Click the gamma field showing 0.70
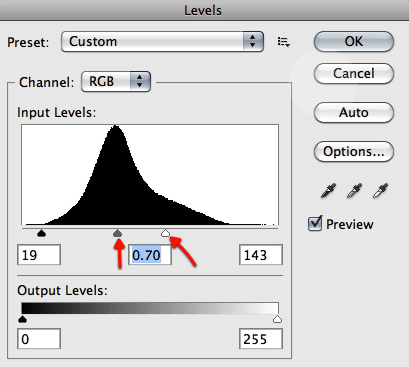The width and height of the screenshot is (409, 367). [x=150, y=255]
